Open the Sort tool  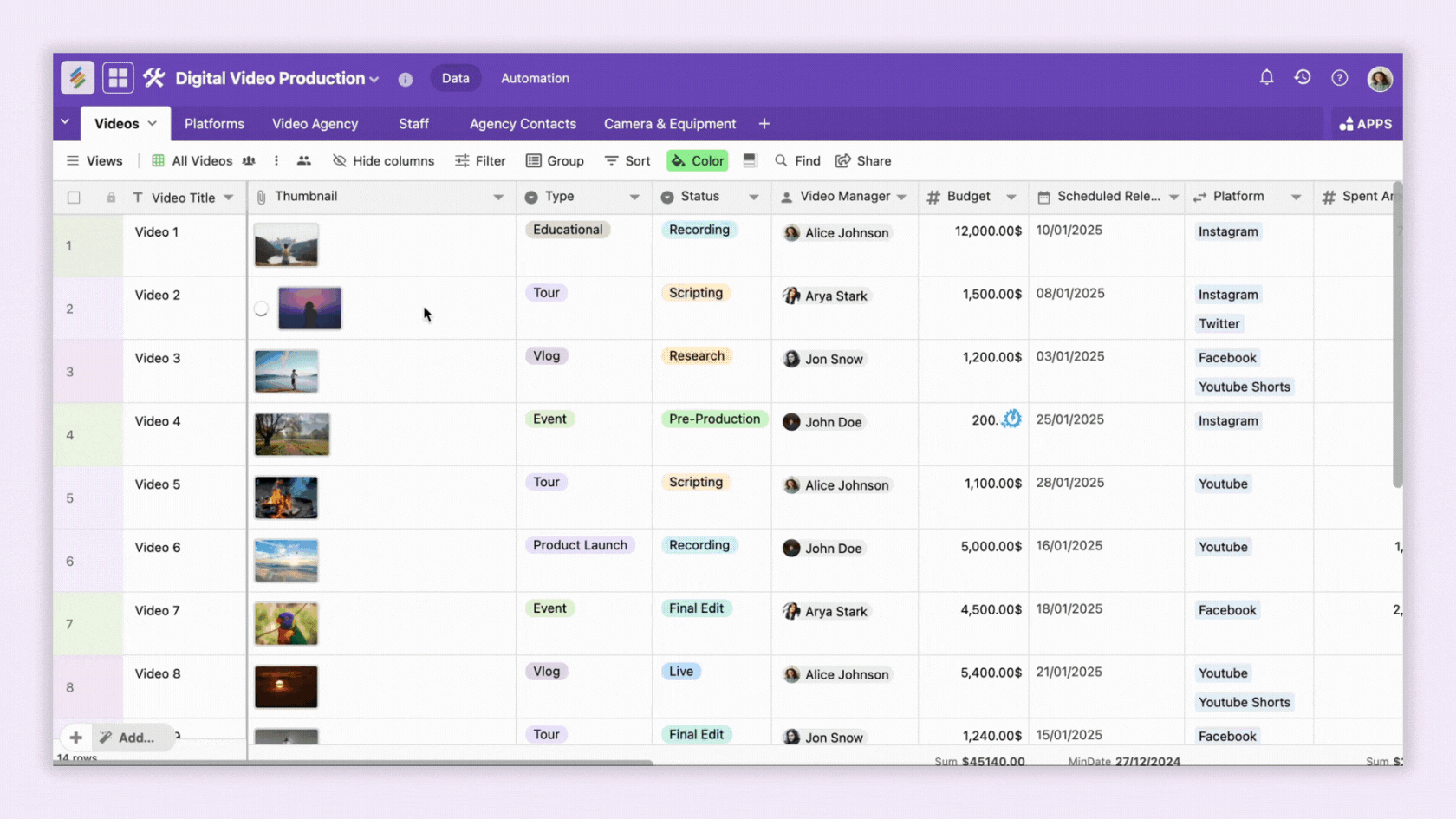pyautogui.click(x=627, y=161)
